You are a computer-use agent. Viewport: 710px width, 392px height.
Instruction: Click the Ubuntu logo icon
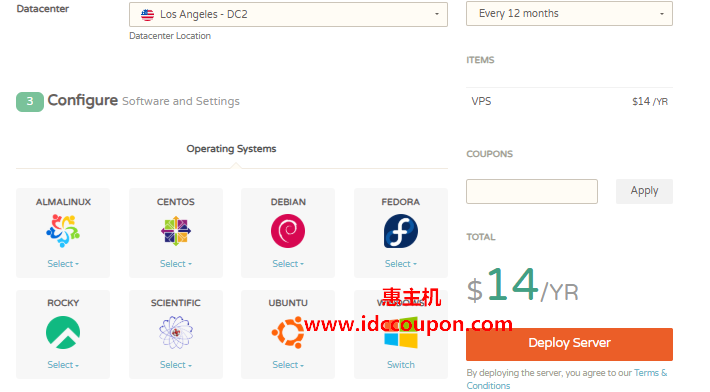coord(288,333)
